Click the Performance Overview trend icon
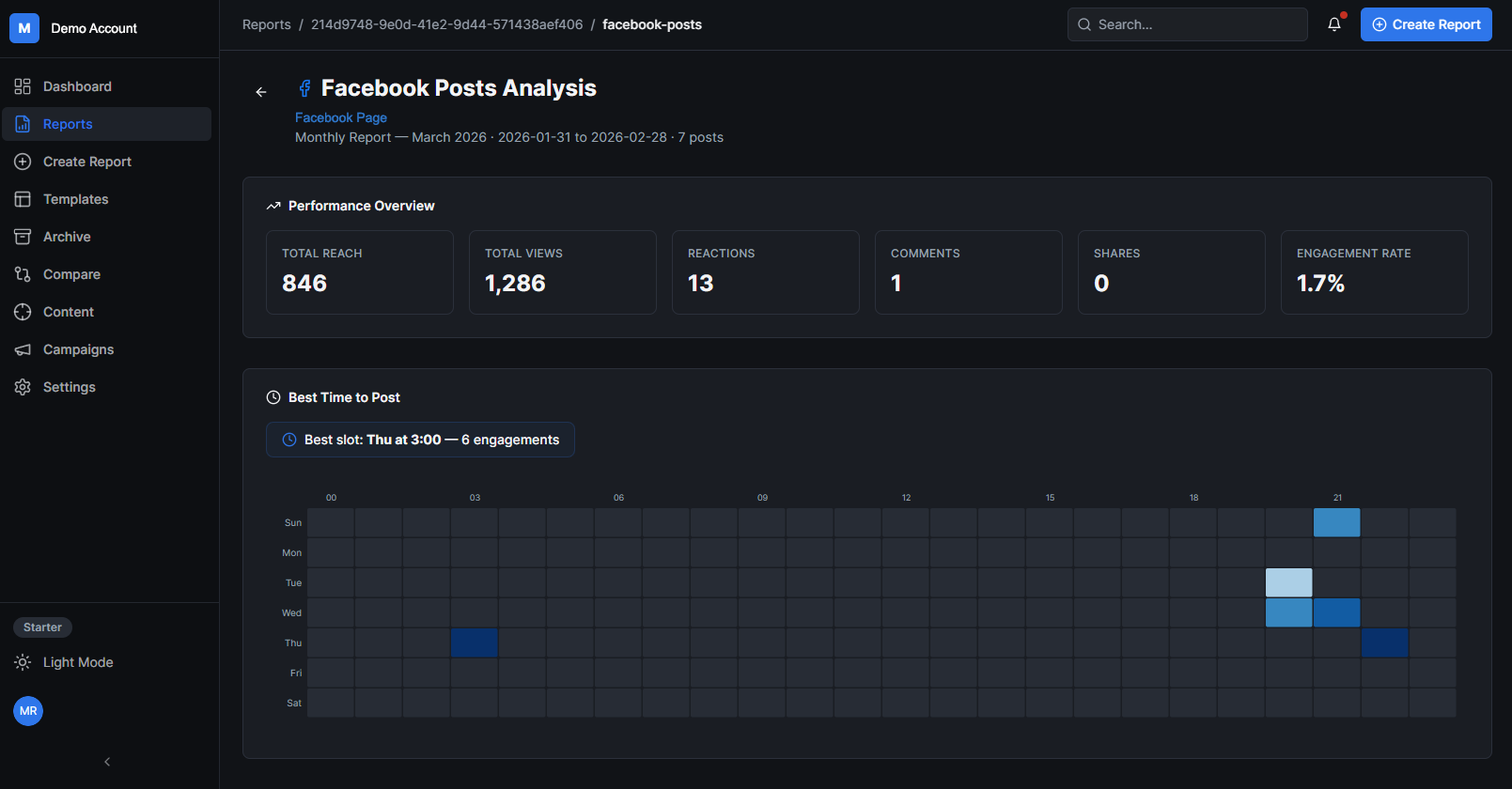 point(273,206)
